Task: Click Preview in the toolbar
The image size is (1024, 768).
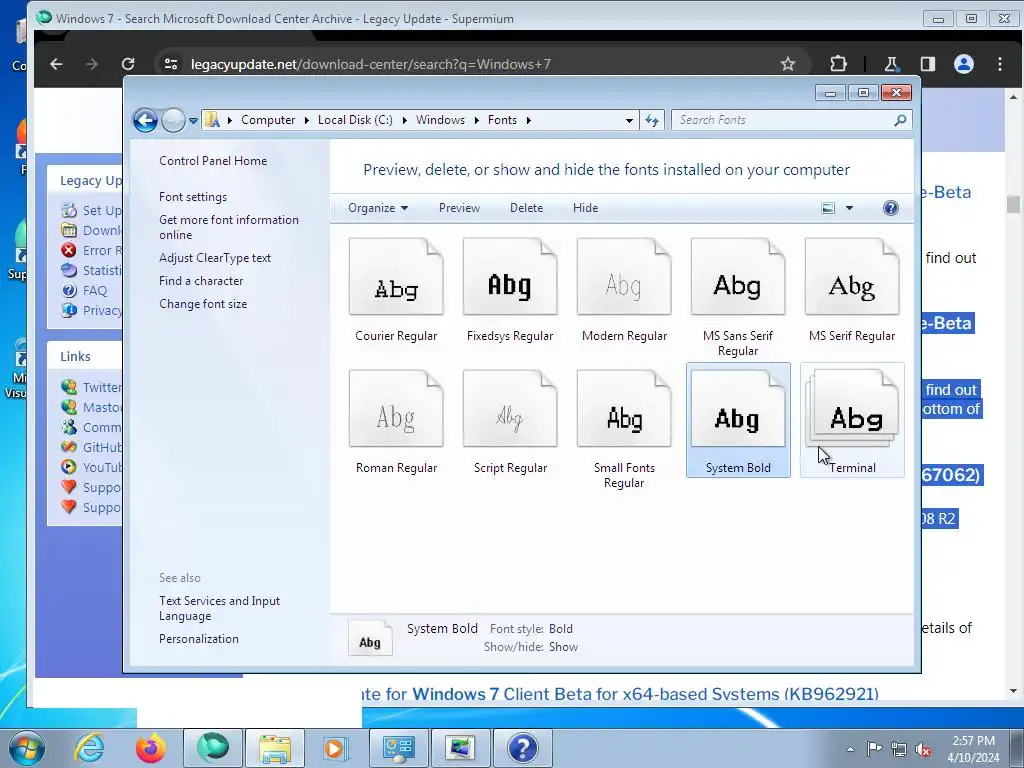Action: click(459, 208)
